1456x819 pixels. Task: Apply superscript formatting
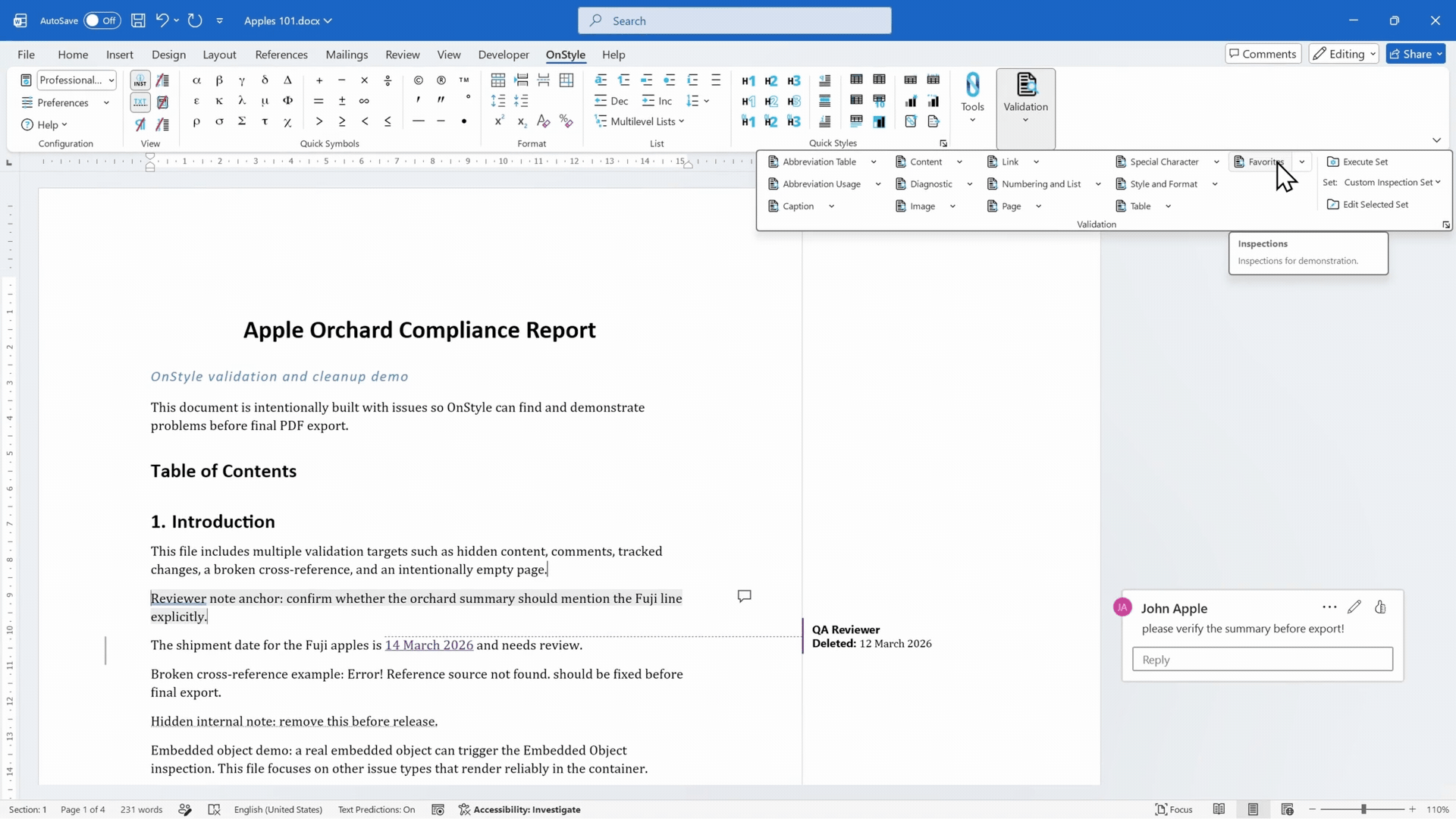[x=499, y=121]
